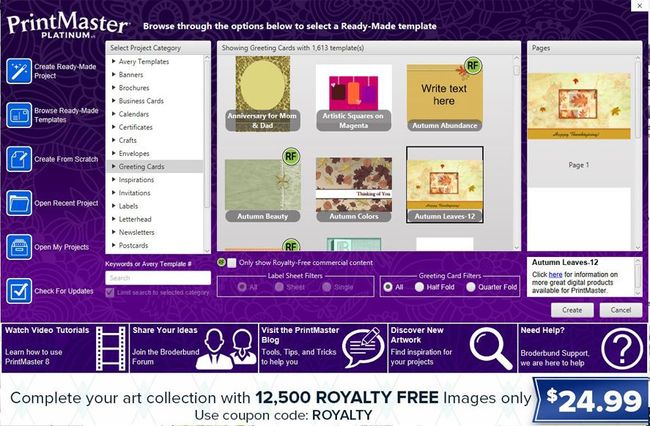Select the Quarter Fold greeting card filter
The height and width of the screenshot is (426, 650).
(x=471, y=287)
